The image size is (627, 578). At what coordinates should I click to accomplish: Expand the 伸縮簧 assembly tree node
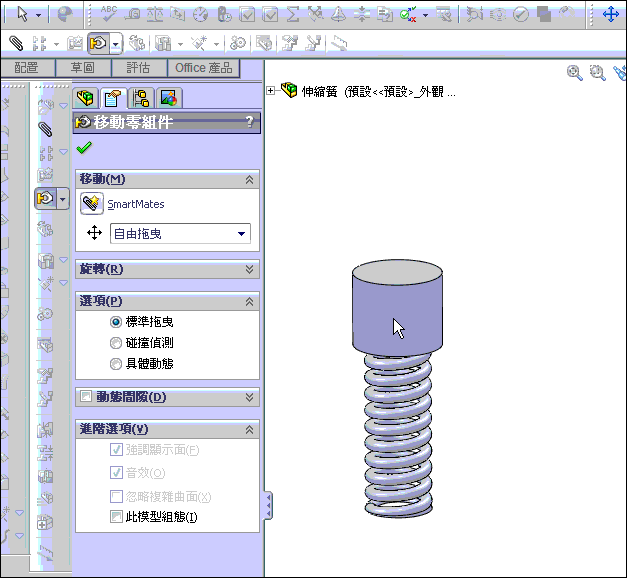tap(271, 91)
